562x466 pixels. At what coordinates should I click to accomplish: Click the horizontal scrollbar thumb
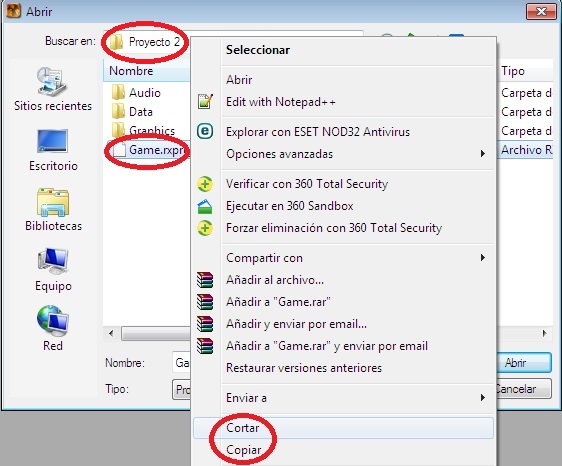[x=156, y=333]
